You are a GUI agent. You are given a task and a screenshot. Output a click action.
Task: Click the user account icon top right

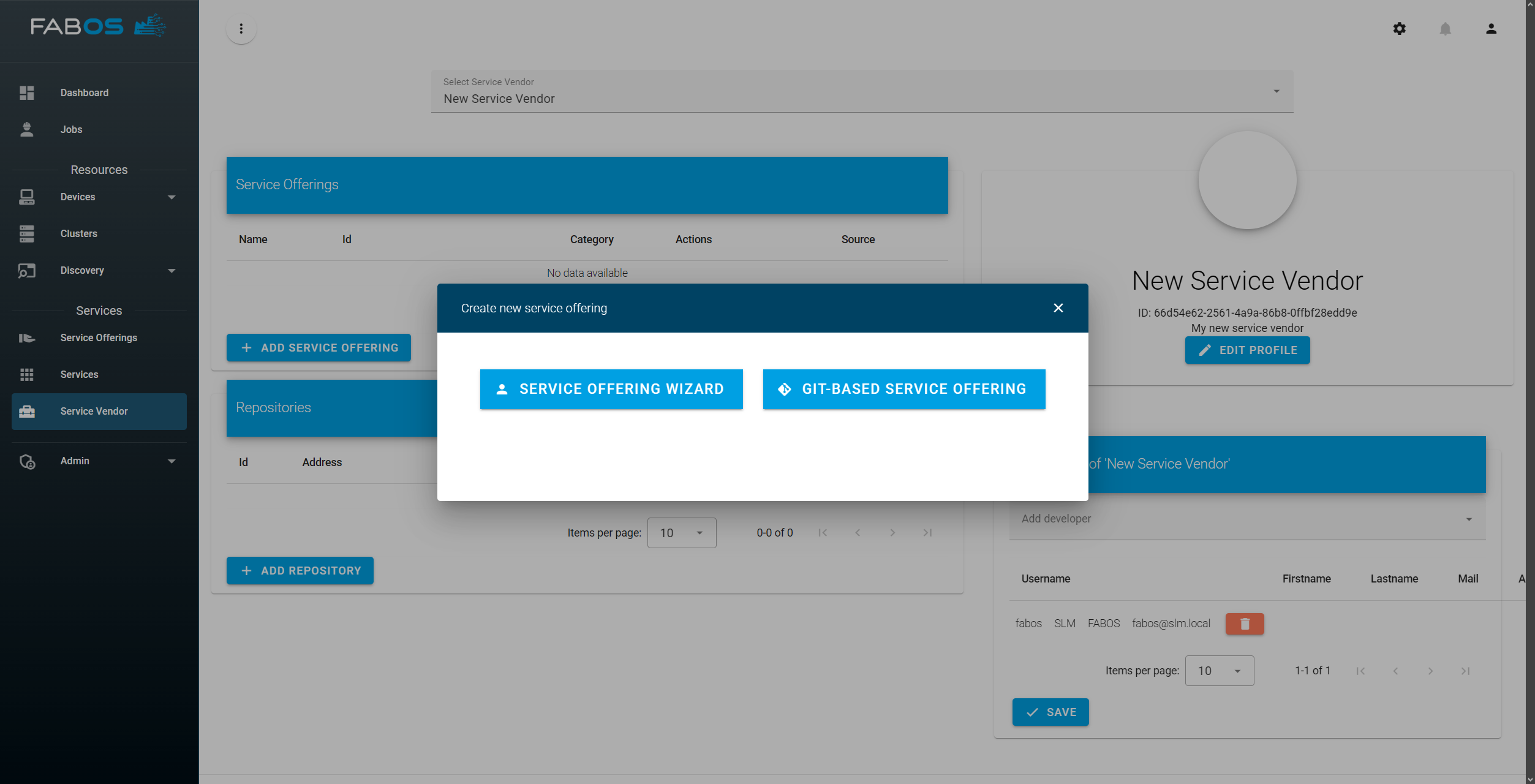(x=1491, y=29)
